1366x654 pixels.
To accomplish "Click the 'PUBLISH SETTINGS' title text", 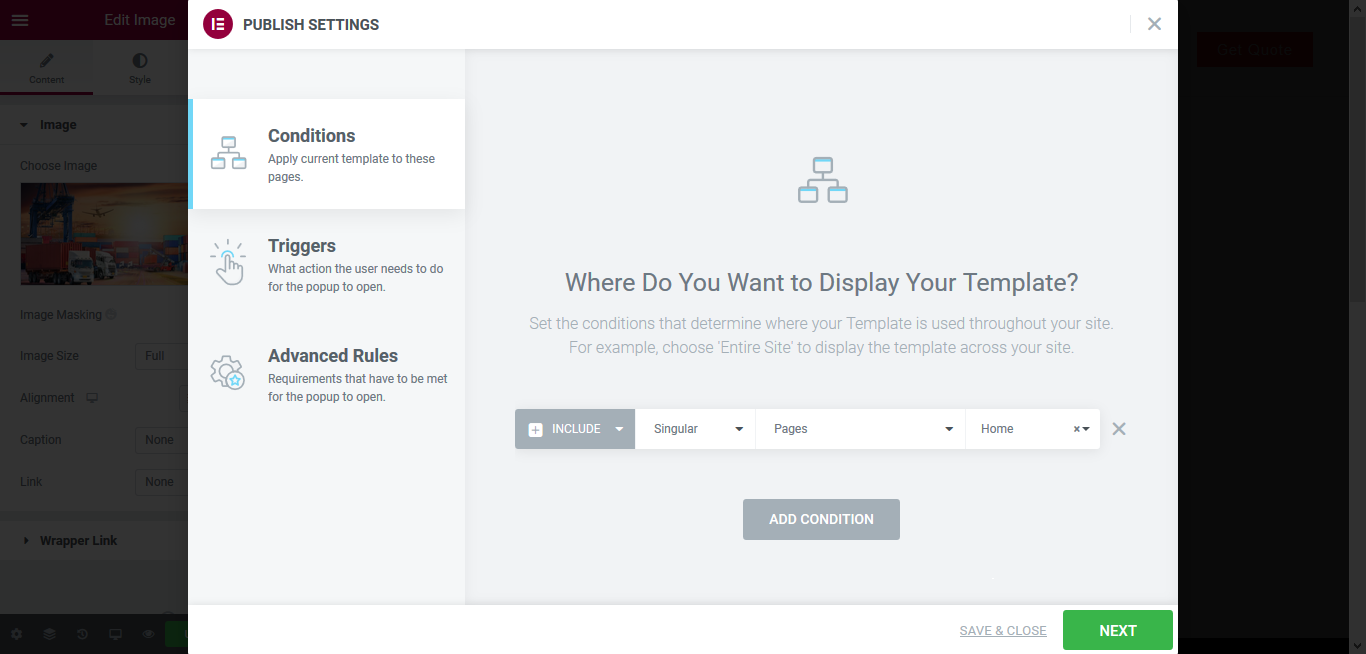I will click(311, 25).
